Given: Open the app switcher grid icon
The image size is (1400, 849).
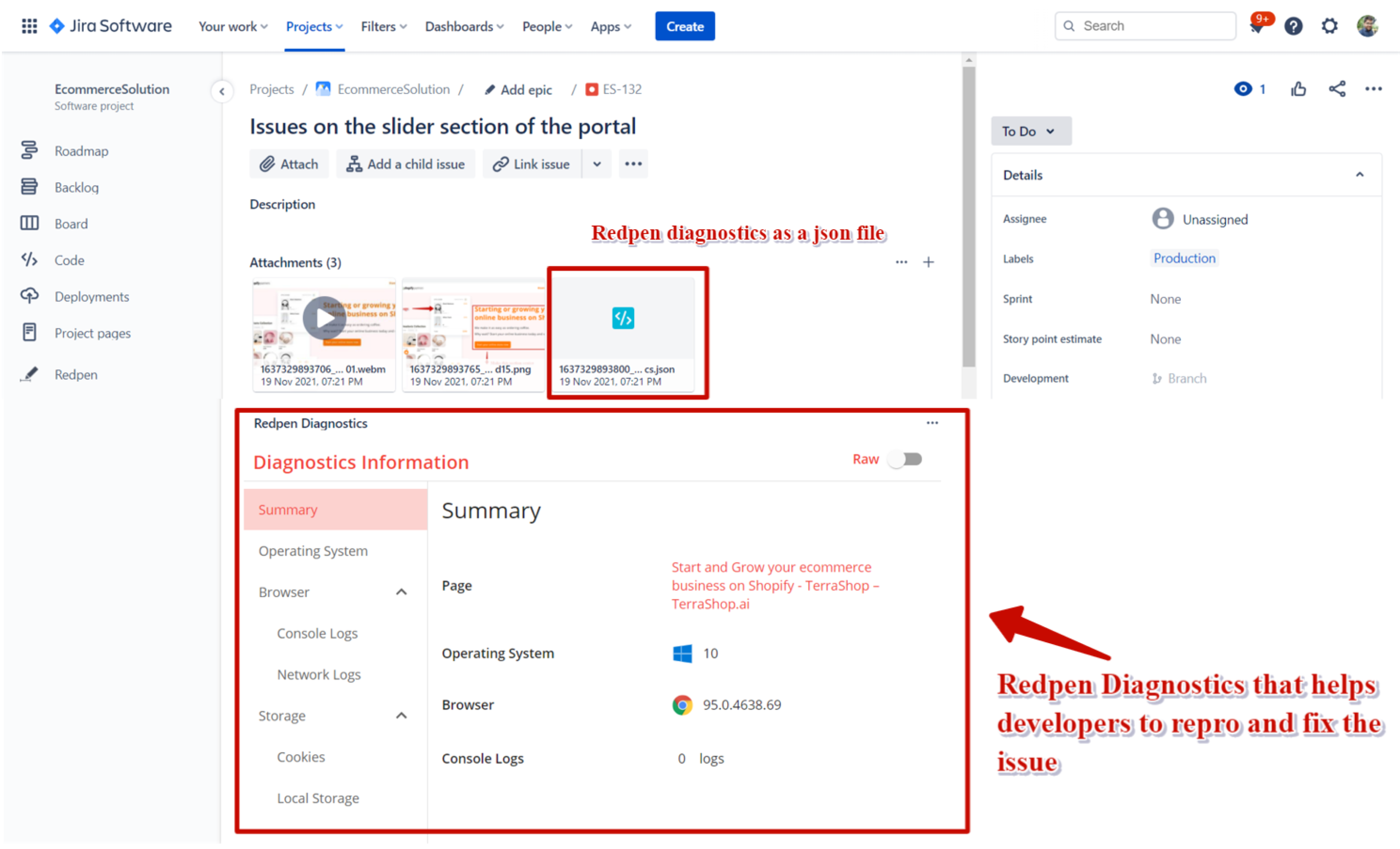Looking at the screenshot, I should tap(29, 26).
